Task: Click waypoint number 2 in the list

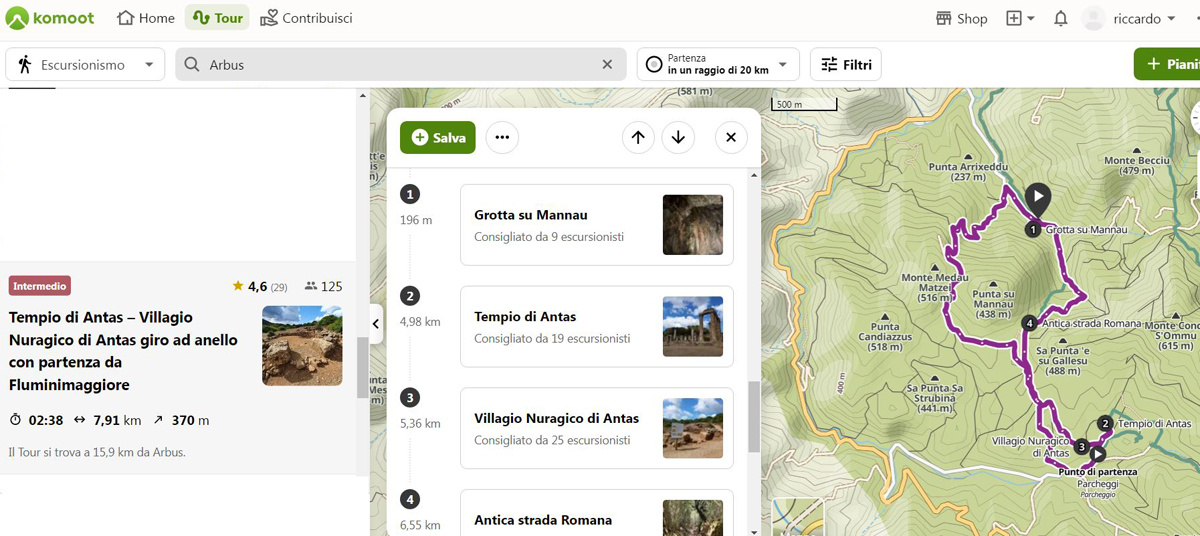Action: tap(409, 296)
